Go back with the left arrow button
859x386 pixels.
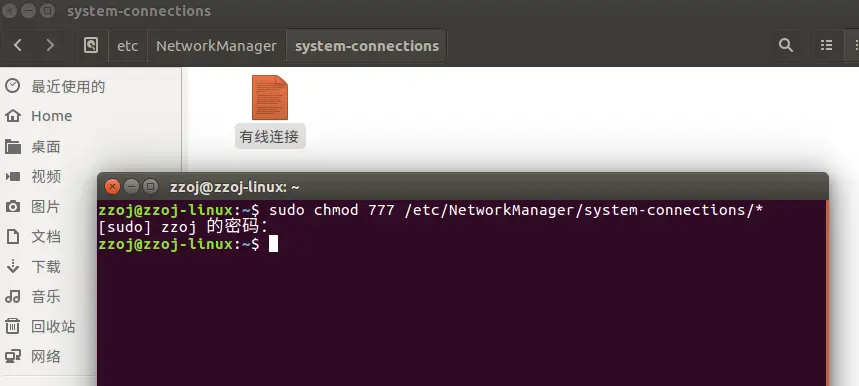click(18, 45)
